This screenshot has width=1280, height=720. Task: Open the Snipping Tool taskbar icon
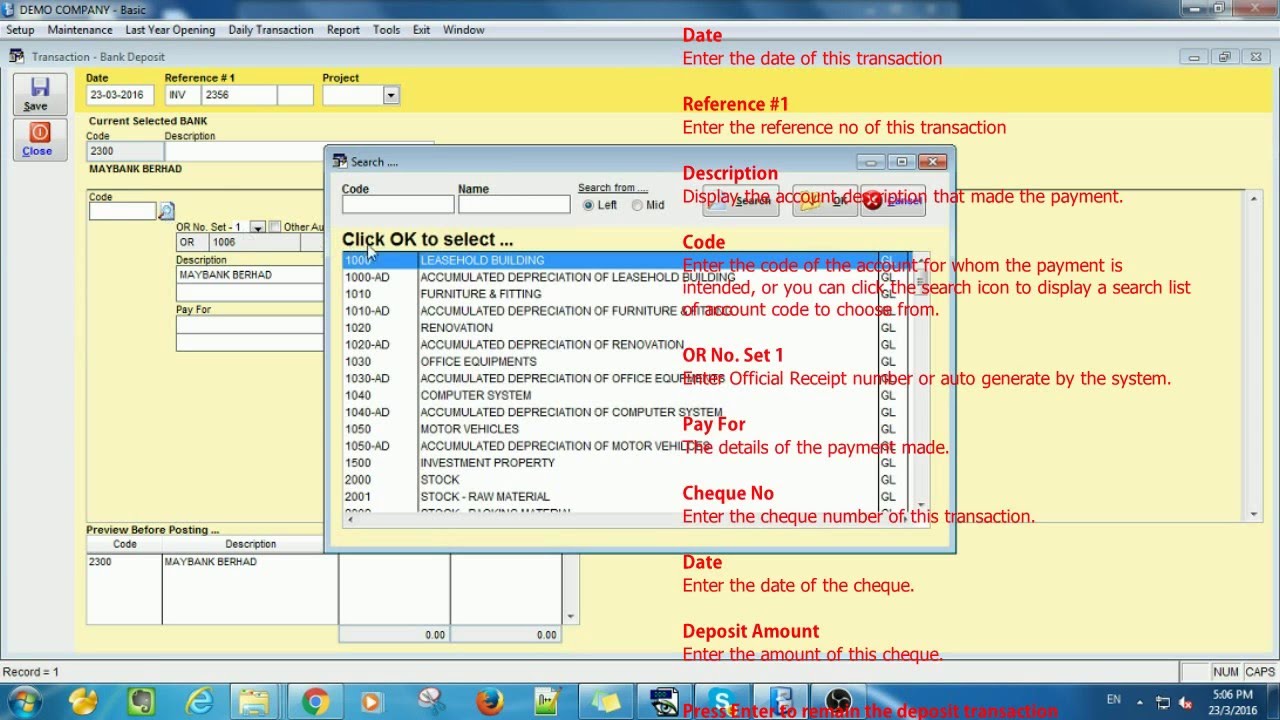(x=431, y=701)
